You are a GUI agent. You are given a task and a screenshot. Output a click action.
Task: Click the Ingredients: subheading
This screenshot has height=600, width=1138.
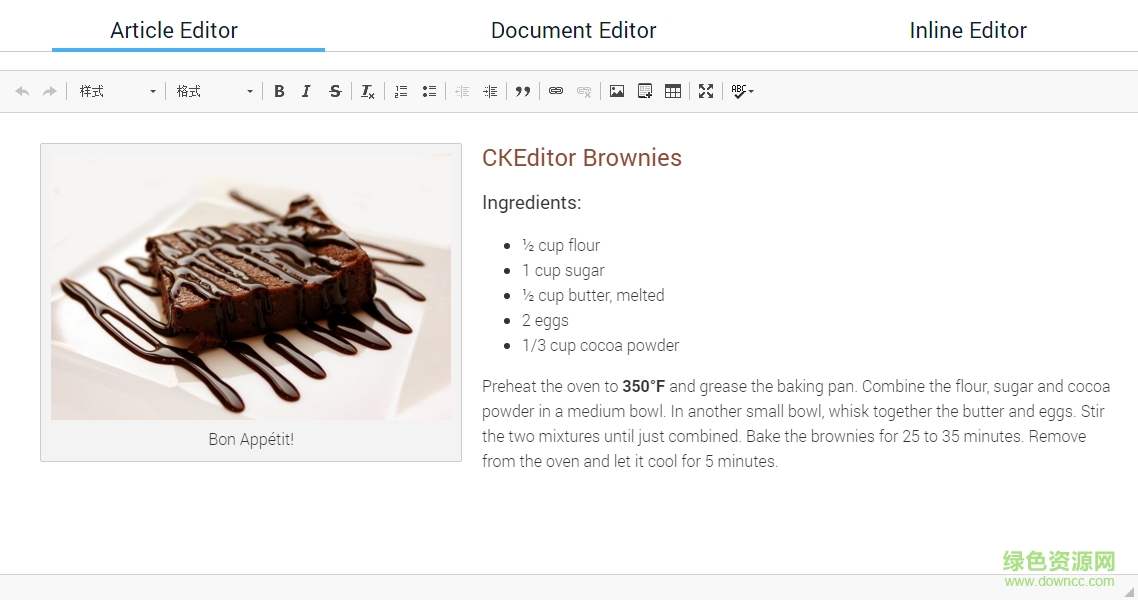(x=531, y=202)
